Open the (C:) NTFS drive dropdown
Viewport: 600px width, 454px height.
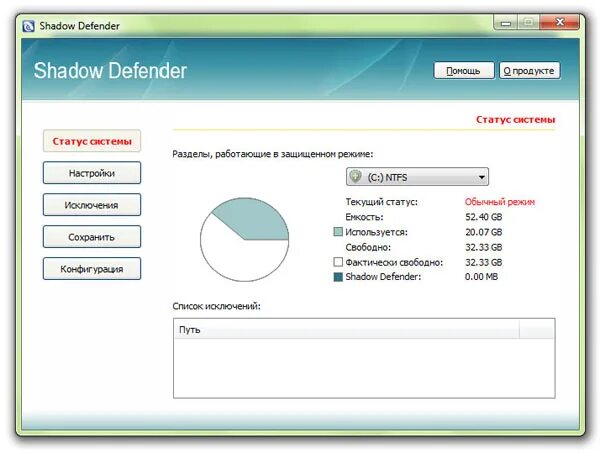pyautogui.click(x=417, y=177)
